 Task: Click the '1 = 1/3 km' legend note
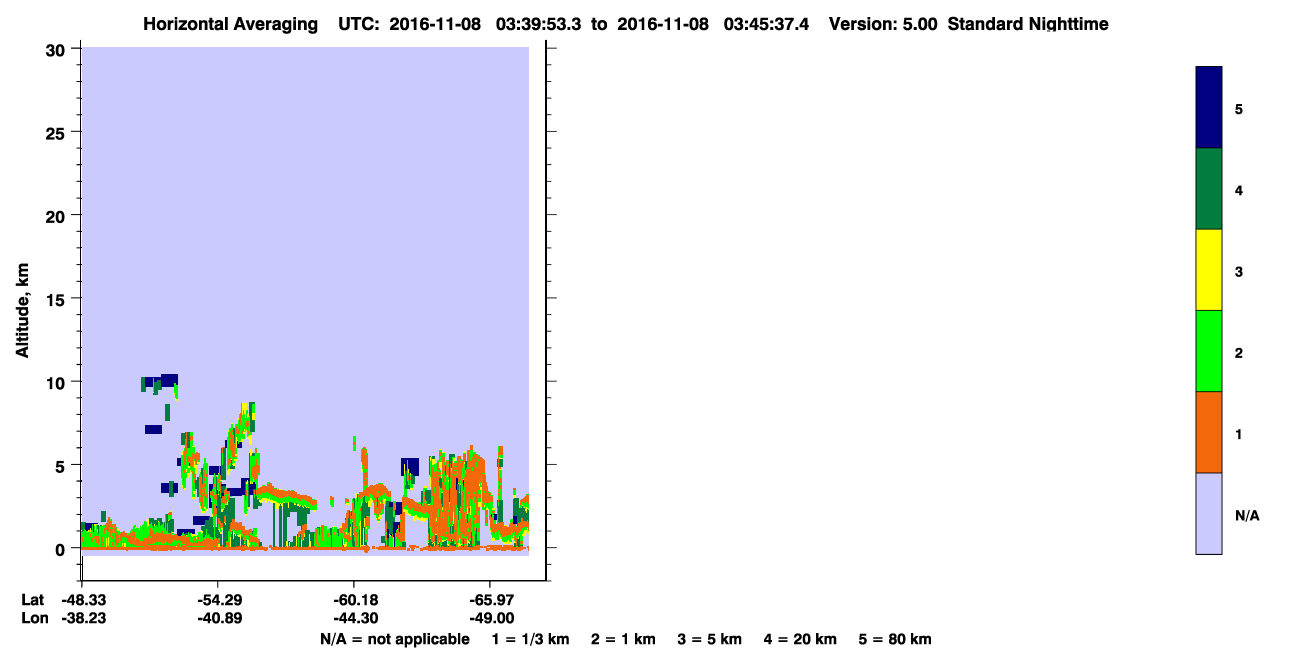(530, 639)
